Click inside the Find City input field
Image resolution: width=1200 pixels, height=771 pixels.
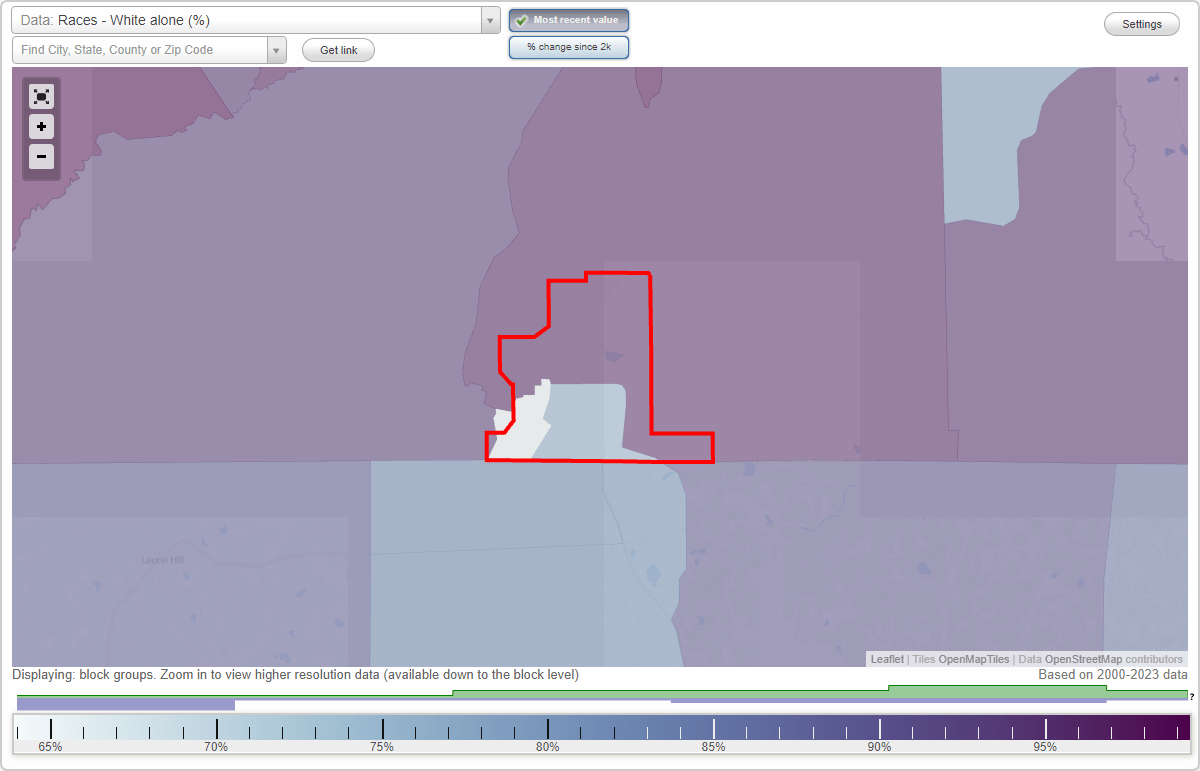click(x=140, y=48)
